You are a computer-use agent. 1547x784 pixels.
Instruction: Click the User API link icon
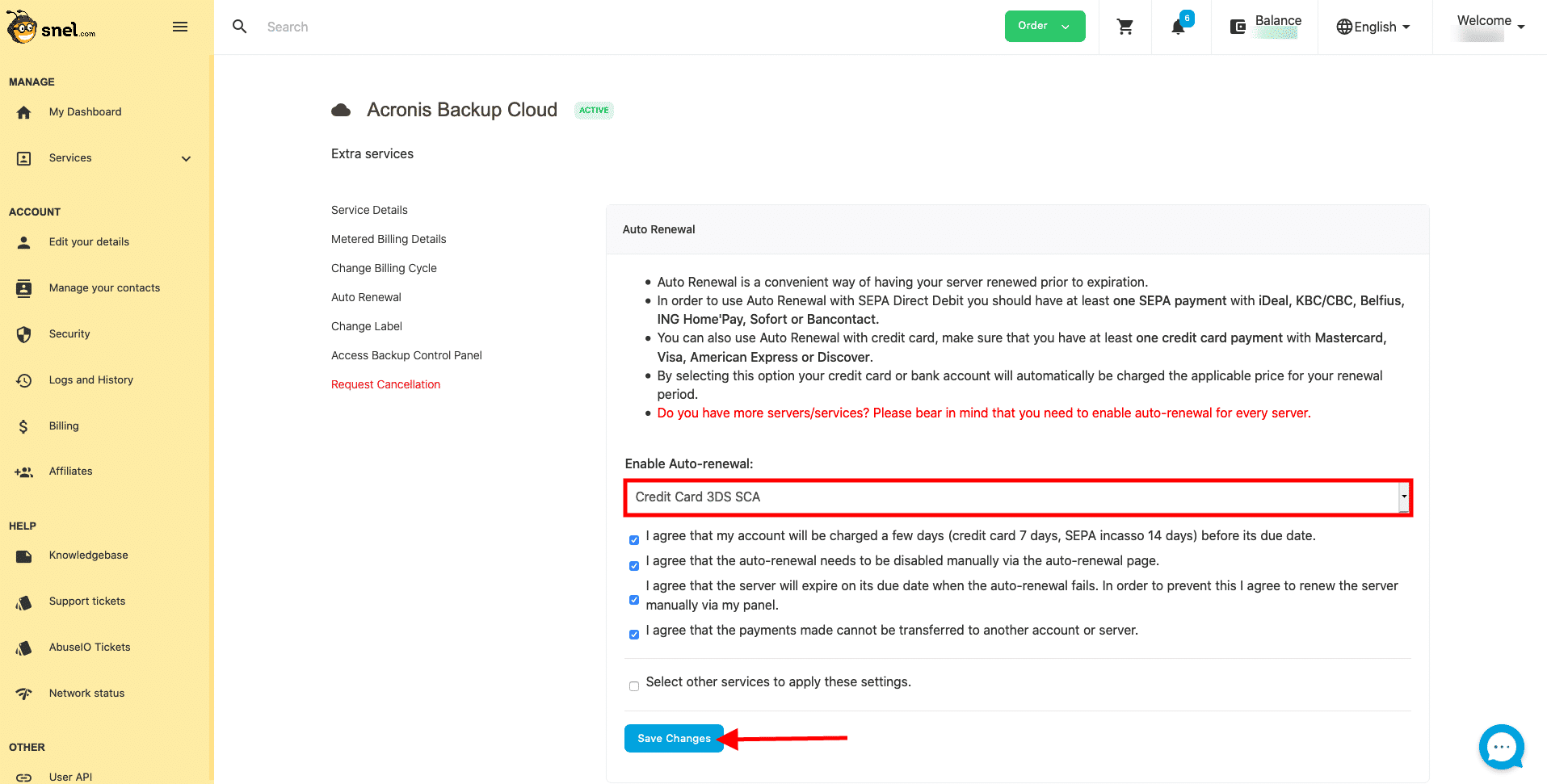(24, 778)
